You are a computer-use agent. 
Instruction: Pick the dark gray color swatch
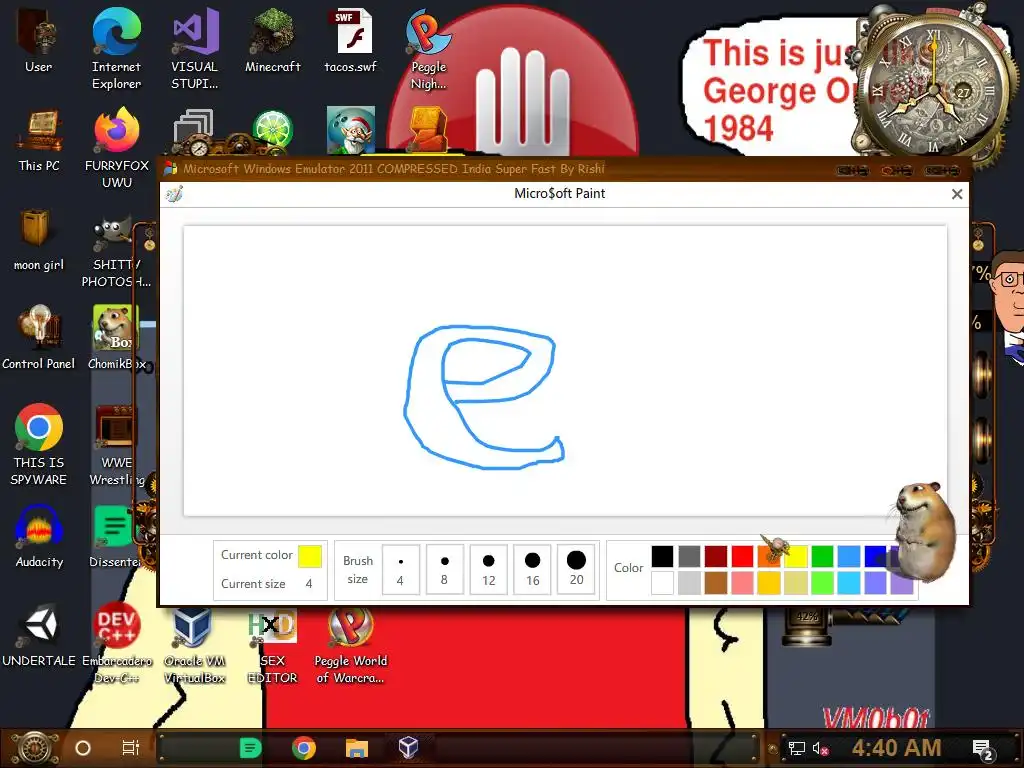coord(689,556)
